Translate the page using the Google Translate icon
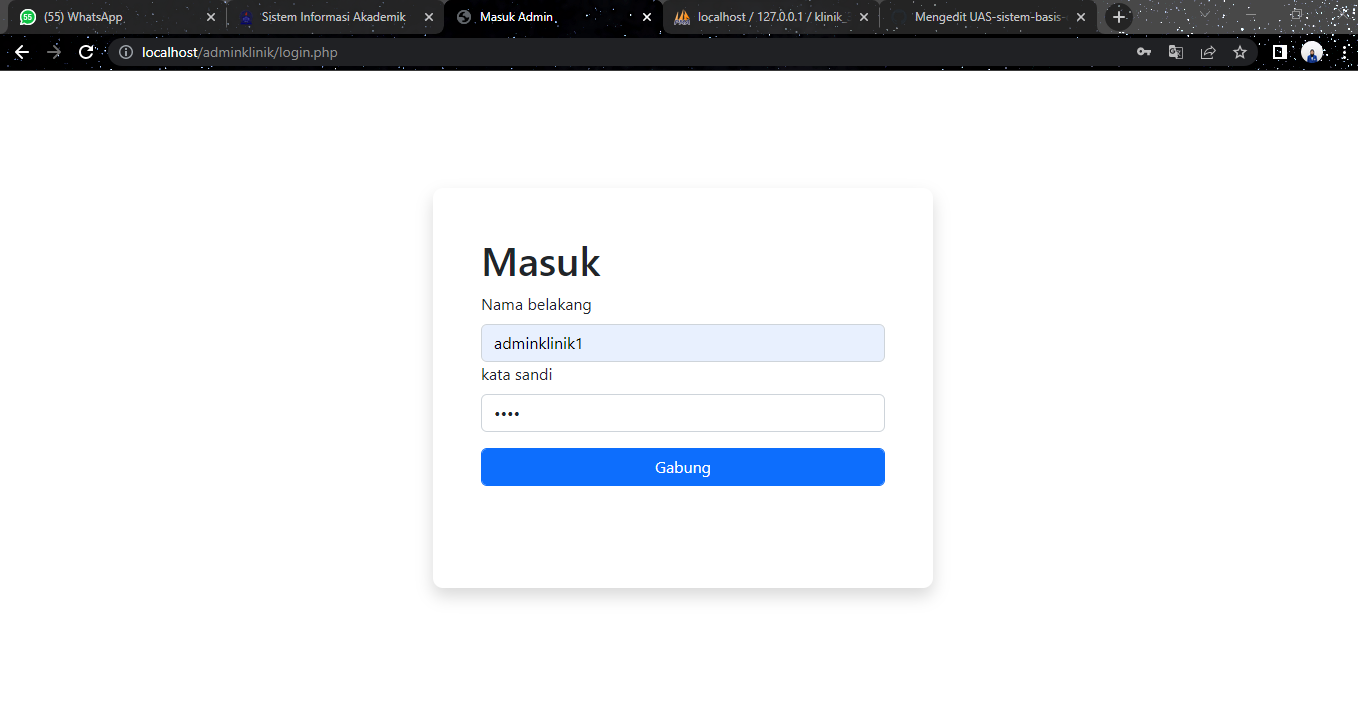This screenshot has width=1358, height=712. click(x=1175, y=51)
